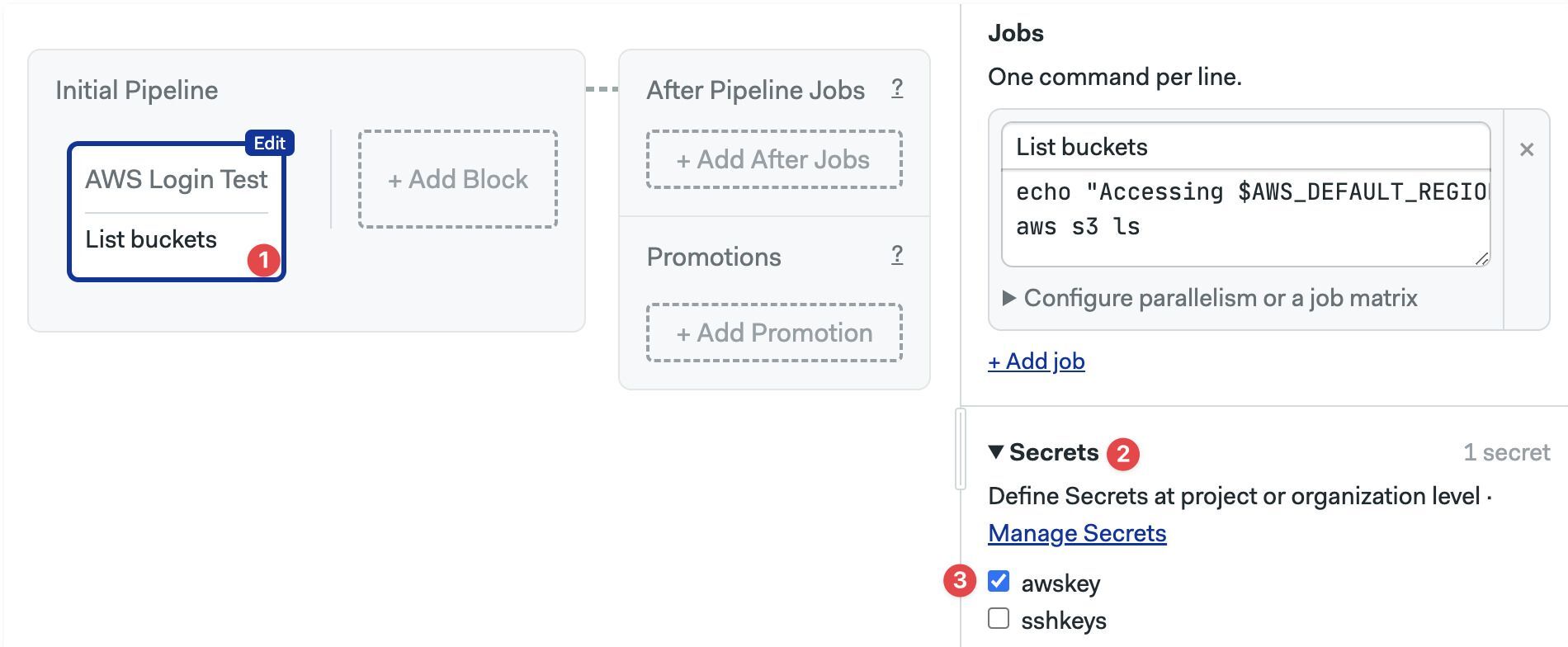Collapse the Secrets section triangle
The image size is (1568, 647).
pos(996,451)
